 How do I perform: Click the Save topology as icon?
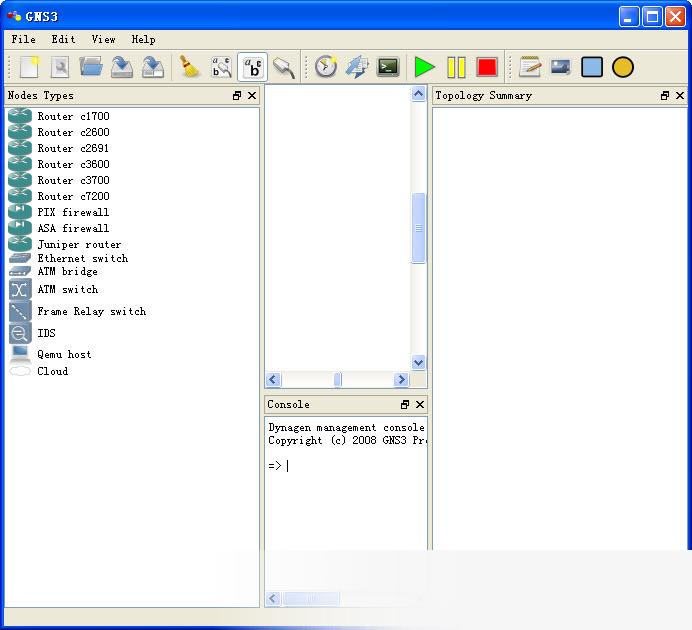[153, 68]
